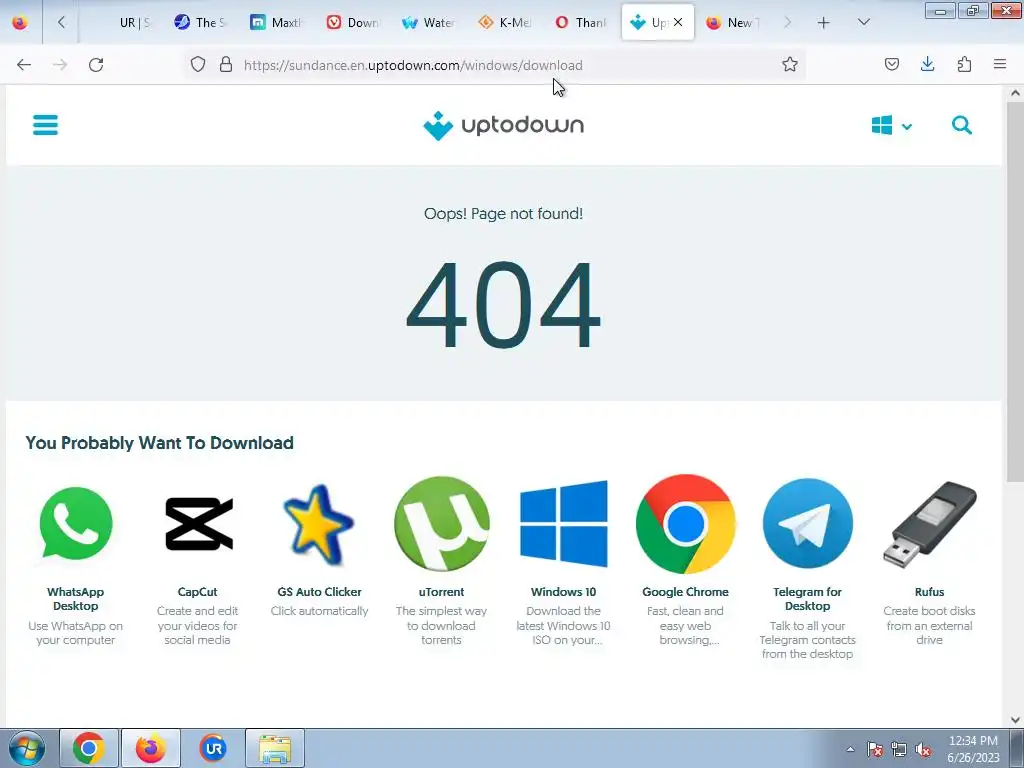Open the Telegram for Desktop icon
This screenshot has height=768, width=1024.
coord(808,524)
